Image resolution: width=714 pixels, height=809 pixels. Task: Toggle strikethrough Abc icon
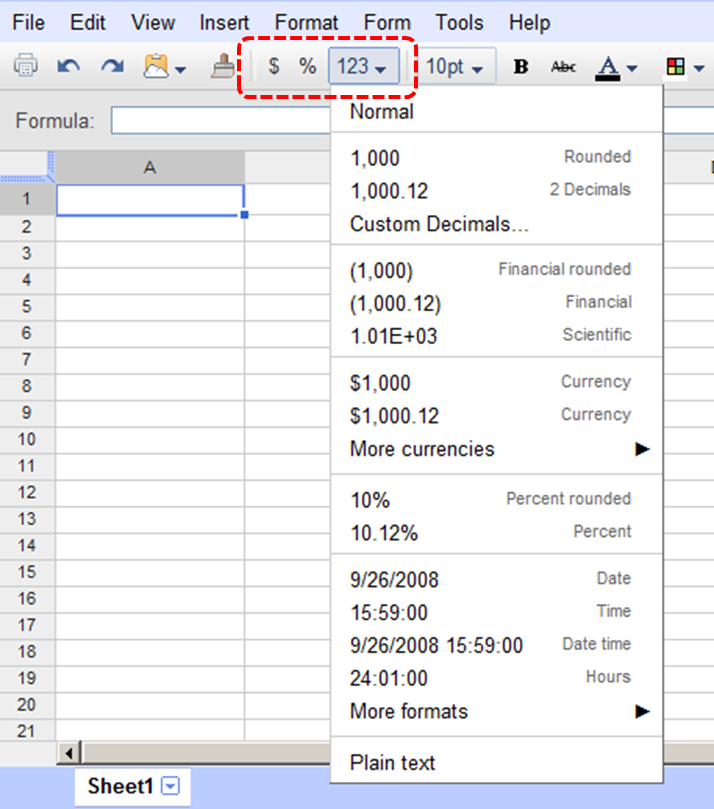point(563,66)
